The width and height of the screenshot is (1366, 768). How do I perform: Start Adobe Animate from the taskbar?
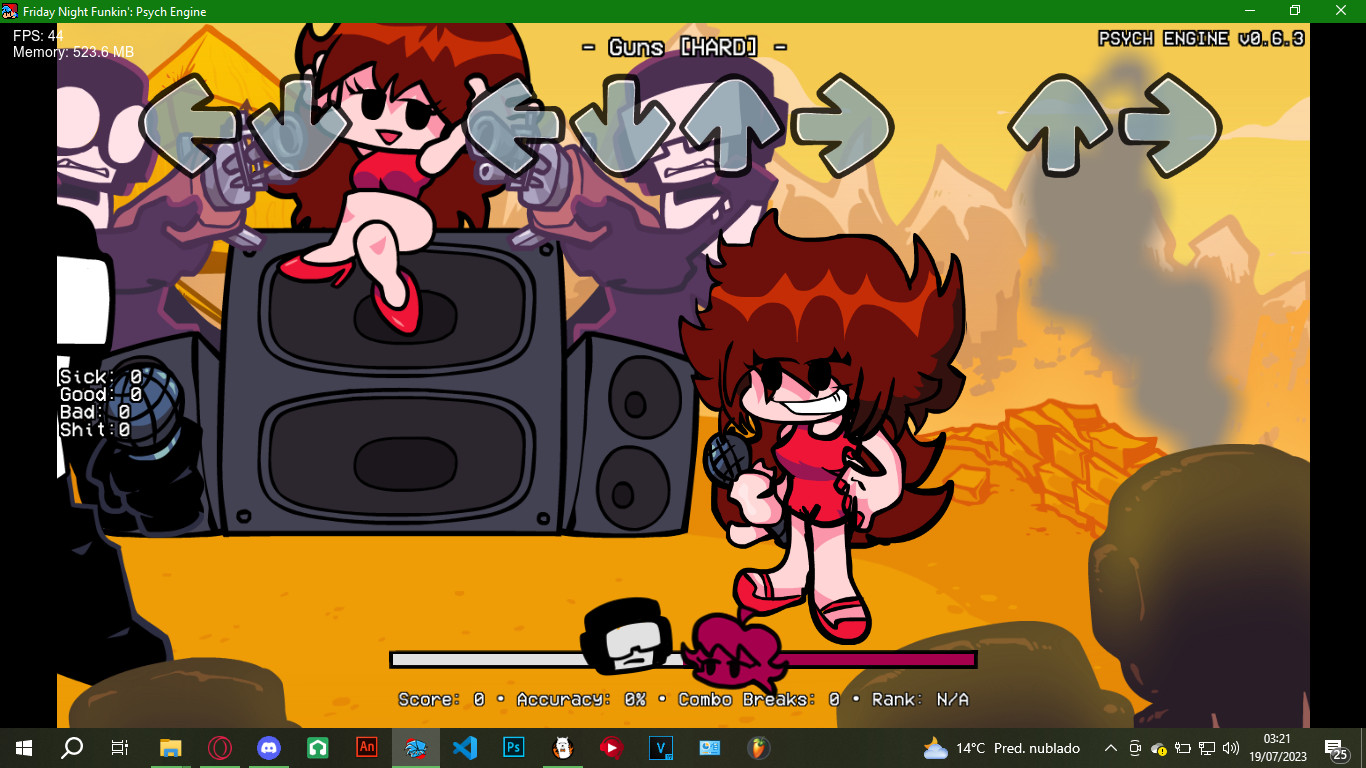pos(366,747)
